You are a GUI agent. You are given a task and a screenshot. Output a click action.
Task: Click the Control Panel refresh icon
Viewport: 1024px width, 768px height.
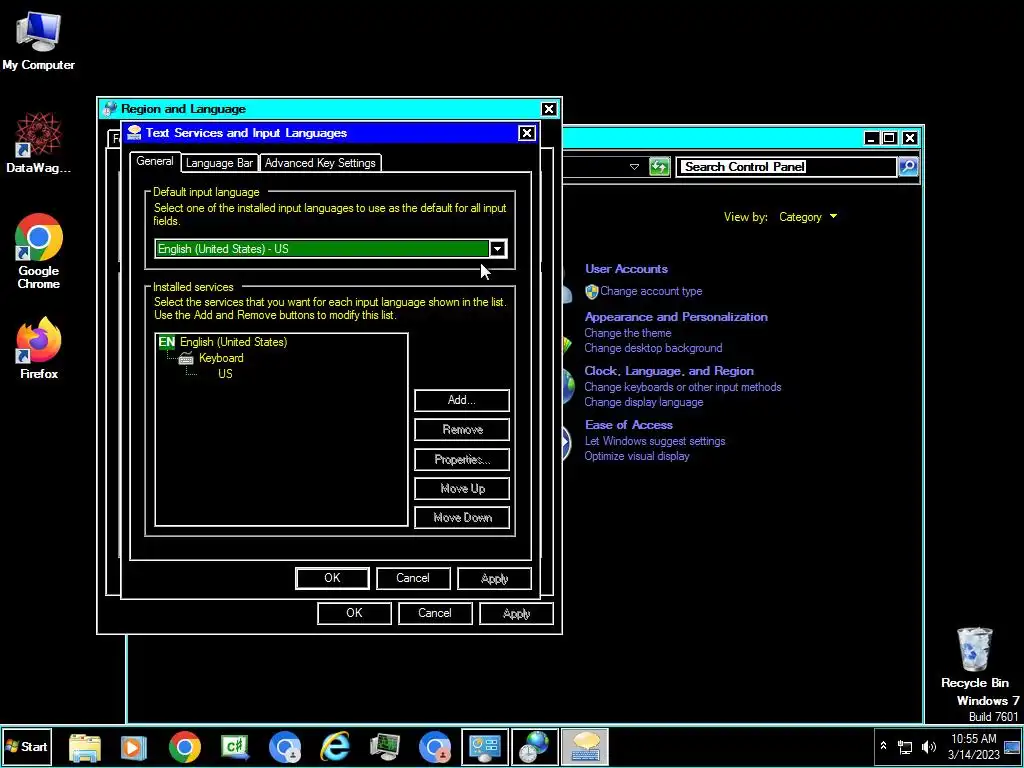(x=660, y=167)
